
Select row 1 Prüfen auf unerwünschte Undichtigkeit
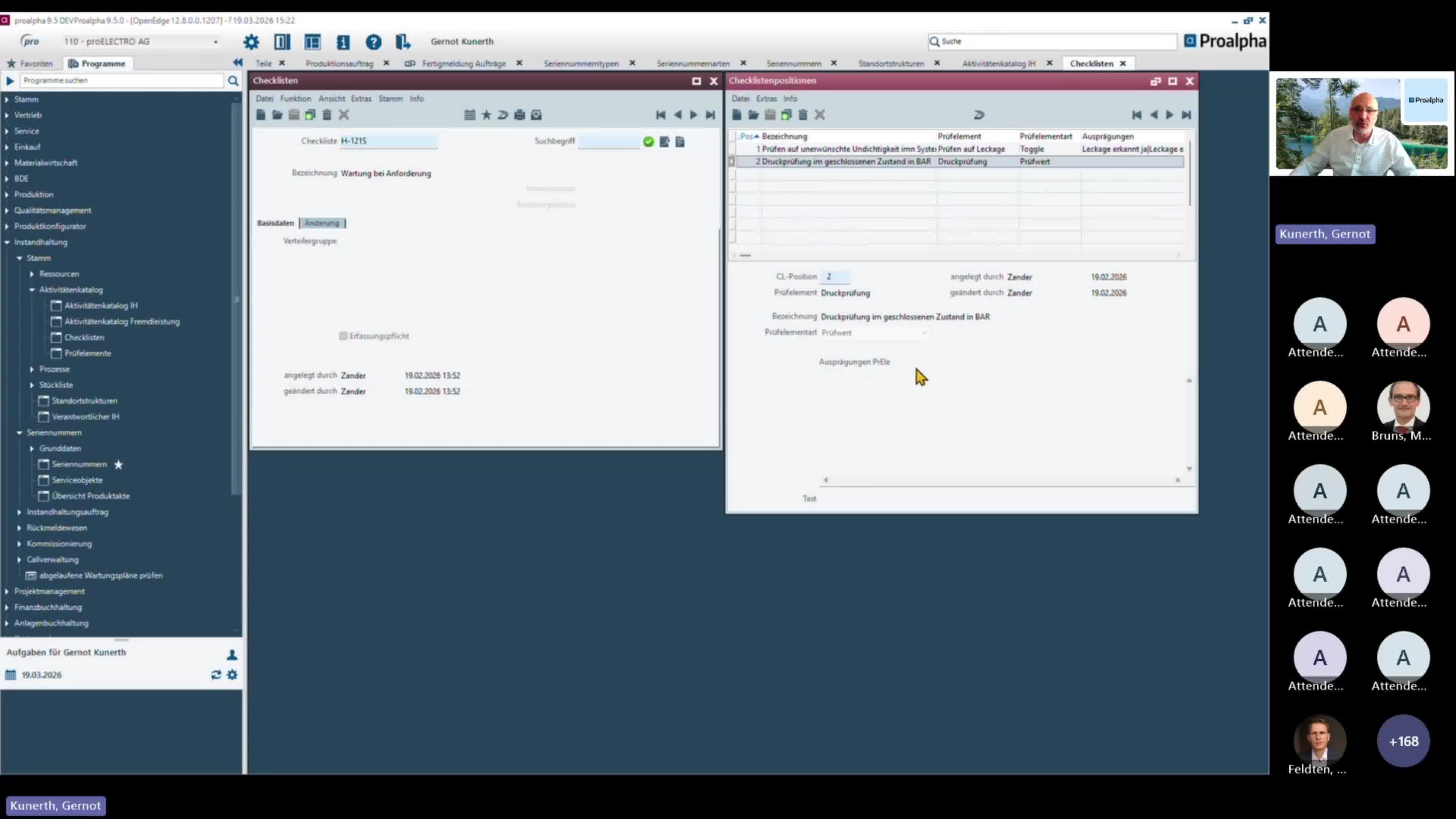(x=961, y=149)
